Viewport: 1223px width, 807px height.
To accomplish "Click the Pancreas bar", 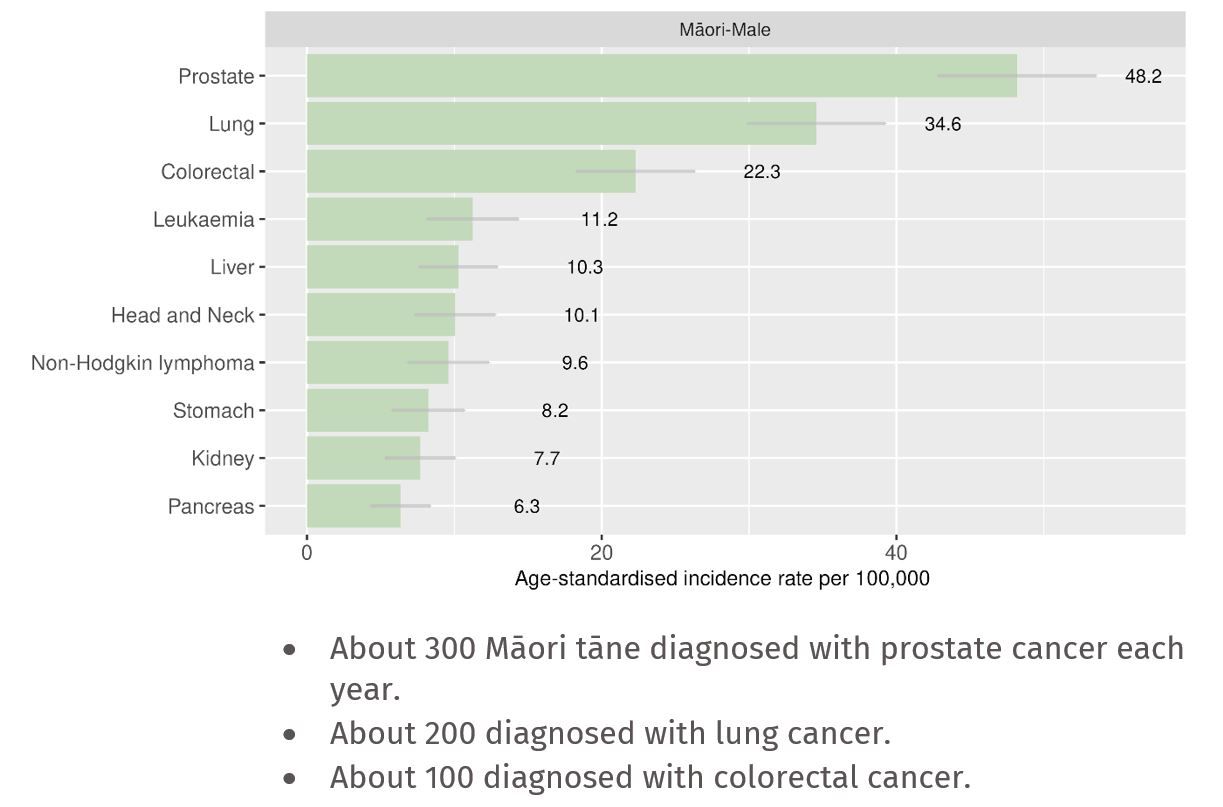I will [353, 506].
